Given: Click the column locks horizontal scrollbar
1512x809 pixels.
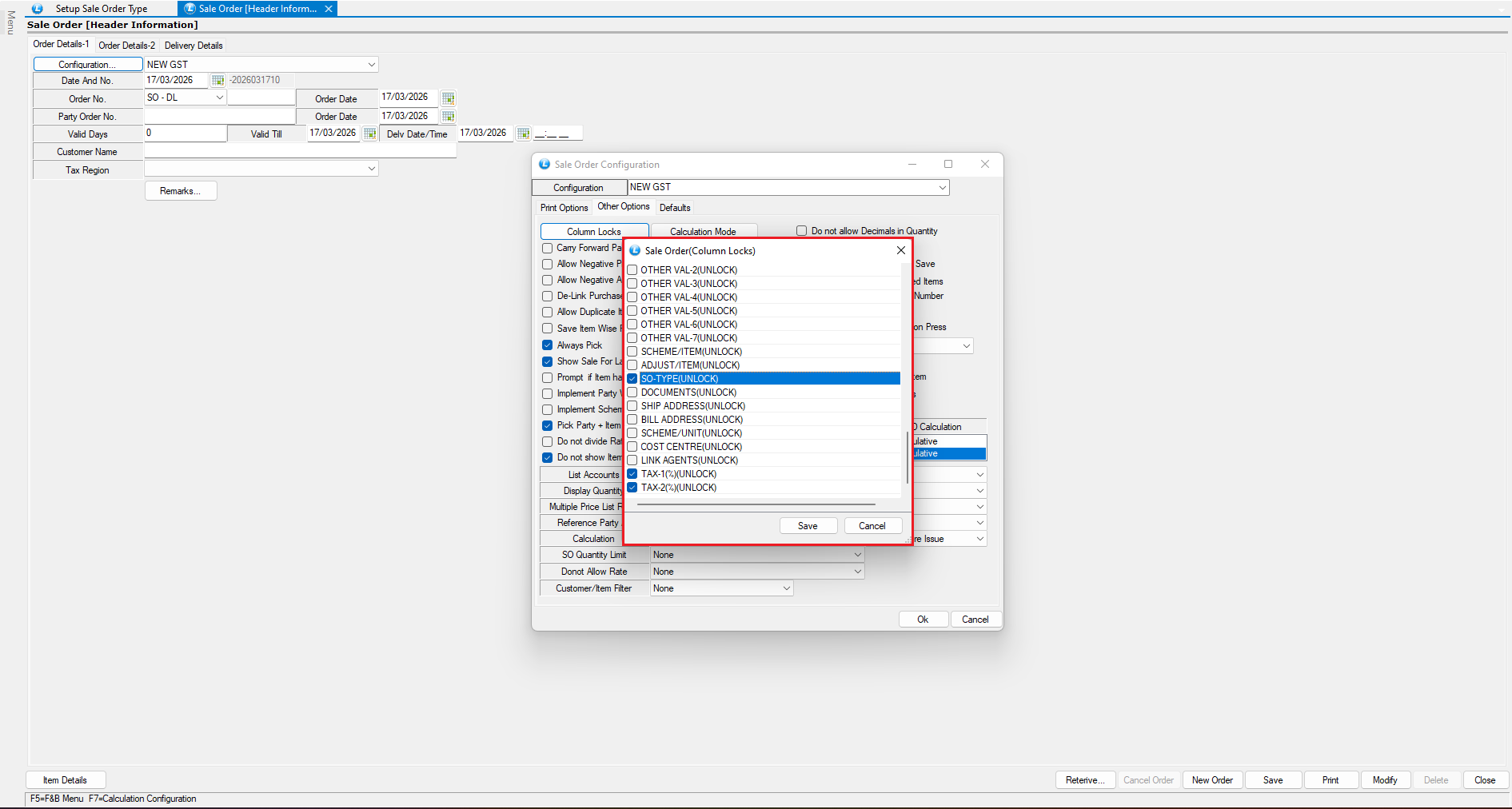Looking at the screenshot, I should coord(756,504).
